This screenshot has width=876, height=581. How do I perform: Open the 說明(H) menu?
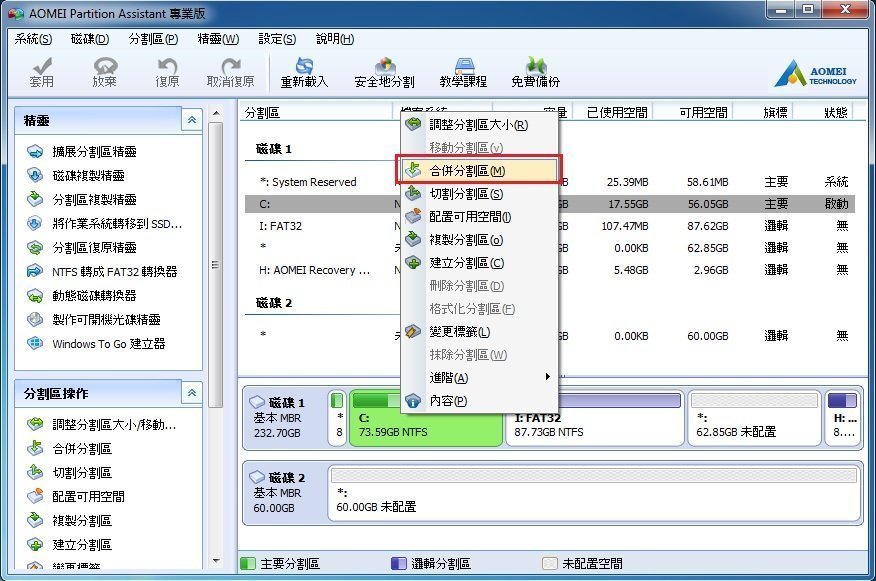(x=335, y=39)
